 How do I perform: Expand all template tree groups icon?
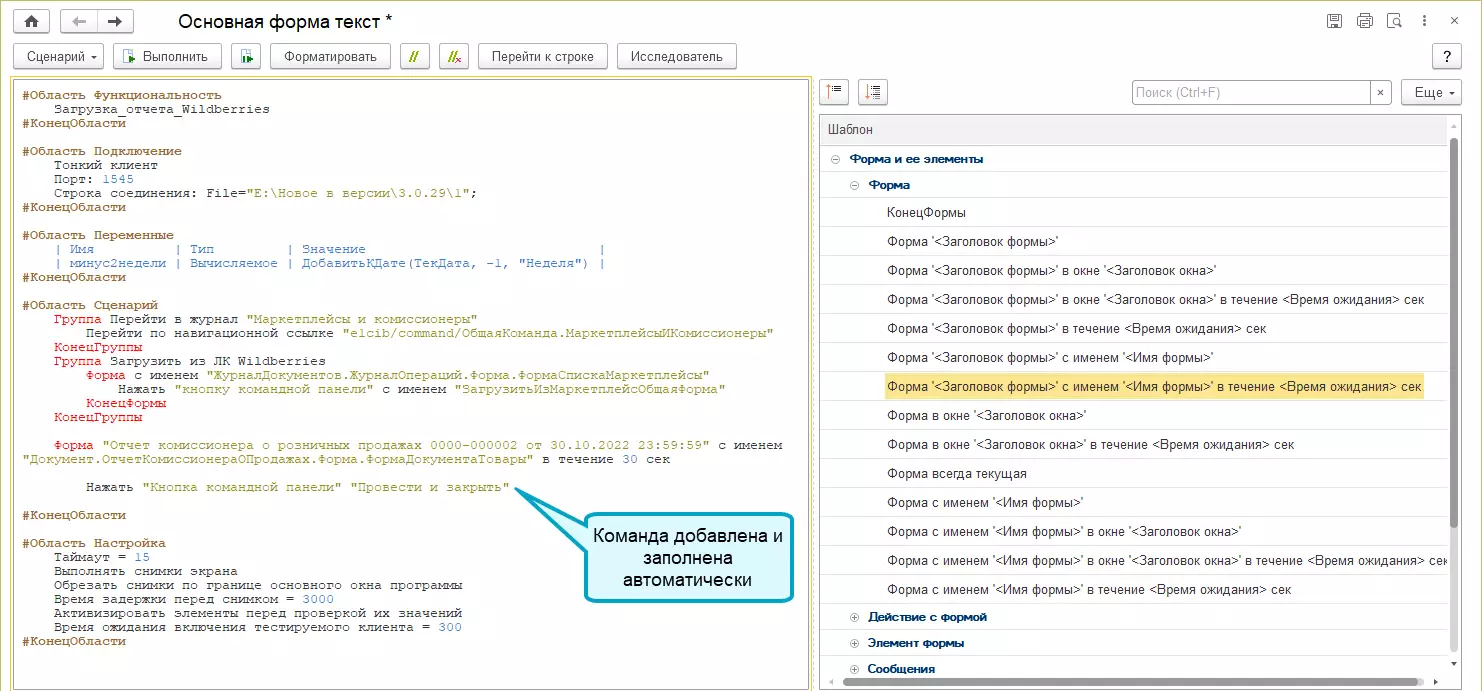click(x=873, y=92)
